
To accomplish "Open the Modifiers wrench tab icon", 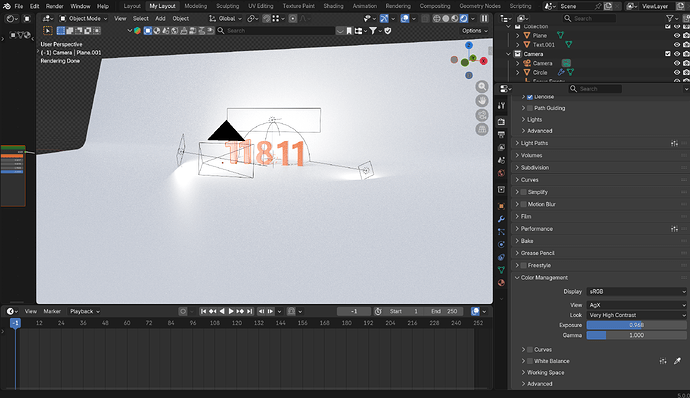I will 501,219.
